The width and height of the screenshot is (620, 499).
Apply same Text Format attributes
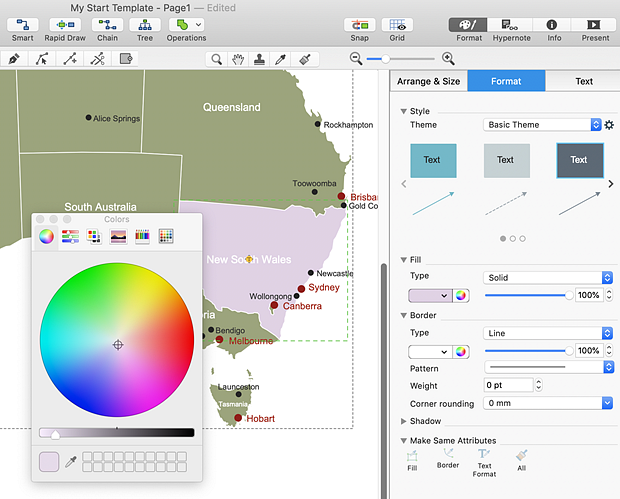tap(484, 460)
